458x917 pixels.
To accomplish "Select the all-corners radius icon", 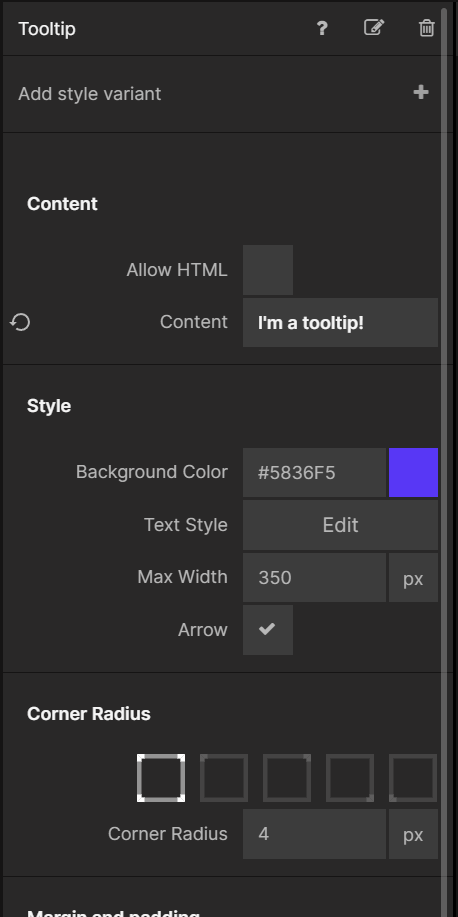I will [161, 778].
